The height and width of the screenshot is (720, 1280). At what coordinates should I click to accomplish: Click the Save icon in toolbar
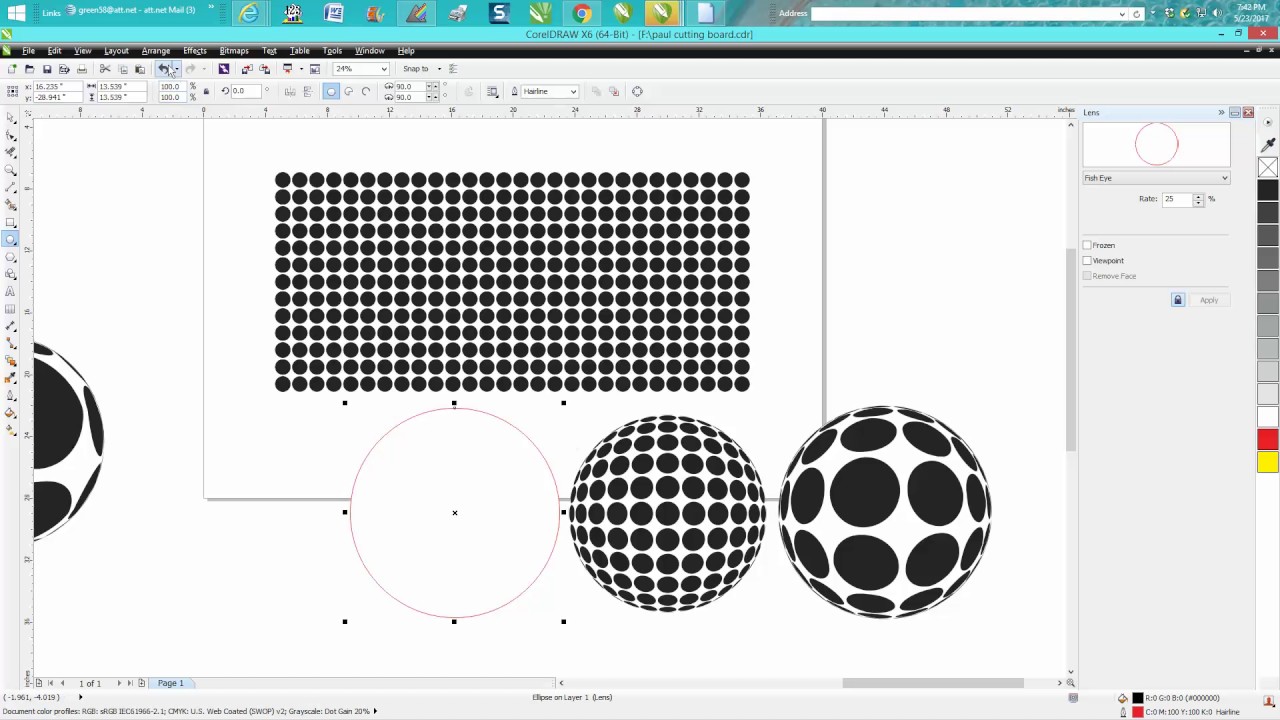[46, 69]
